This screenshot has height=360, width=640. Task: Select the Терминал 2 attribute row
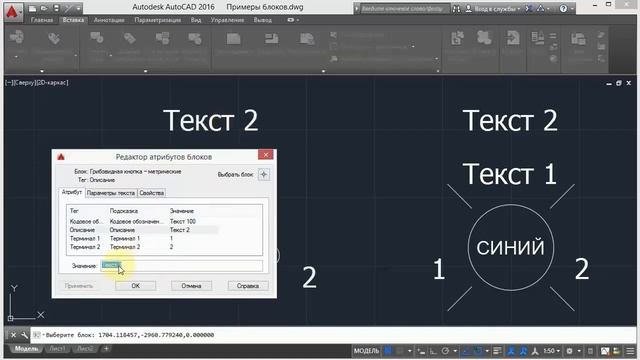pyautogui.click(x=164, y=247)
